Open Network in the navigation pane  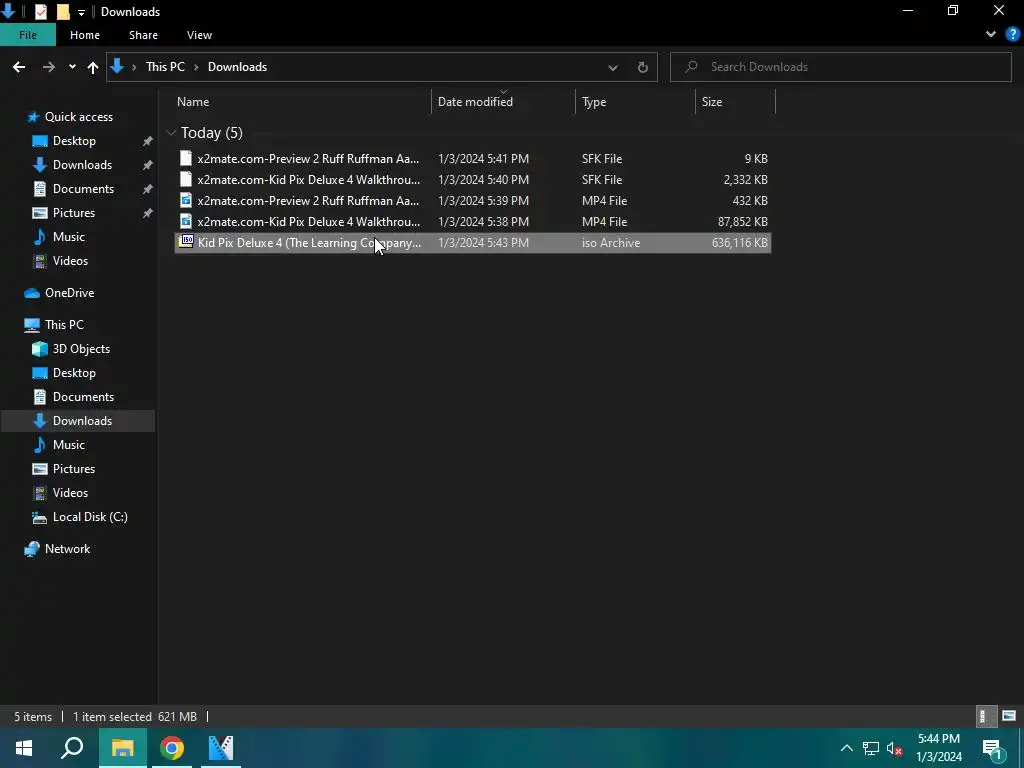coord(67,549)
